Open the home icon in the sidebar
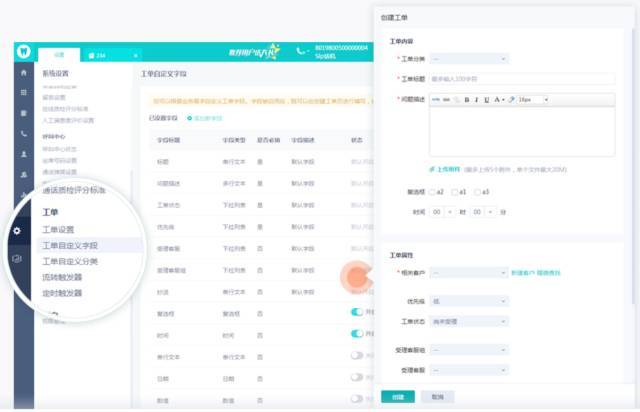This screenshot has height=412, width=640. point(24,73)
